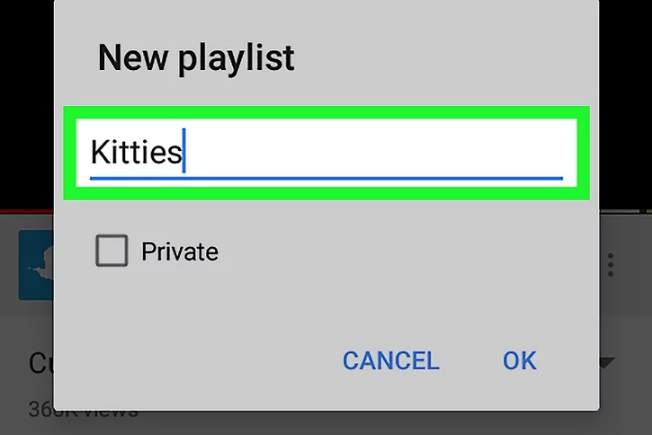Tap the blue channel avatar thumbnail
652x435 pixels.
coord(36,265)
